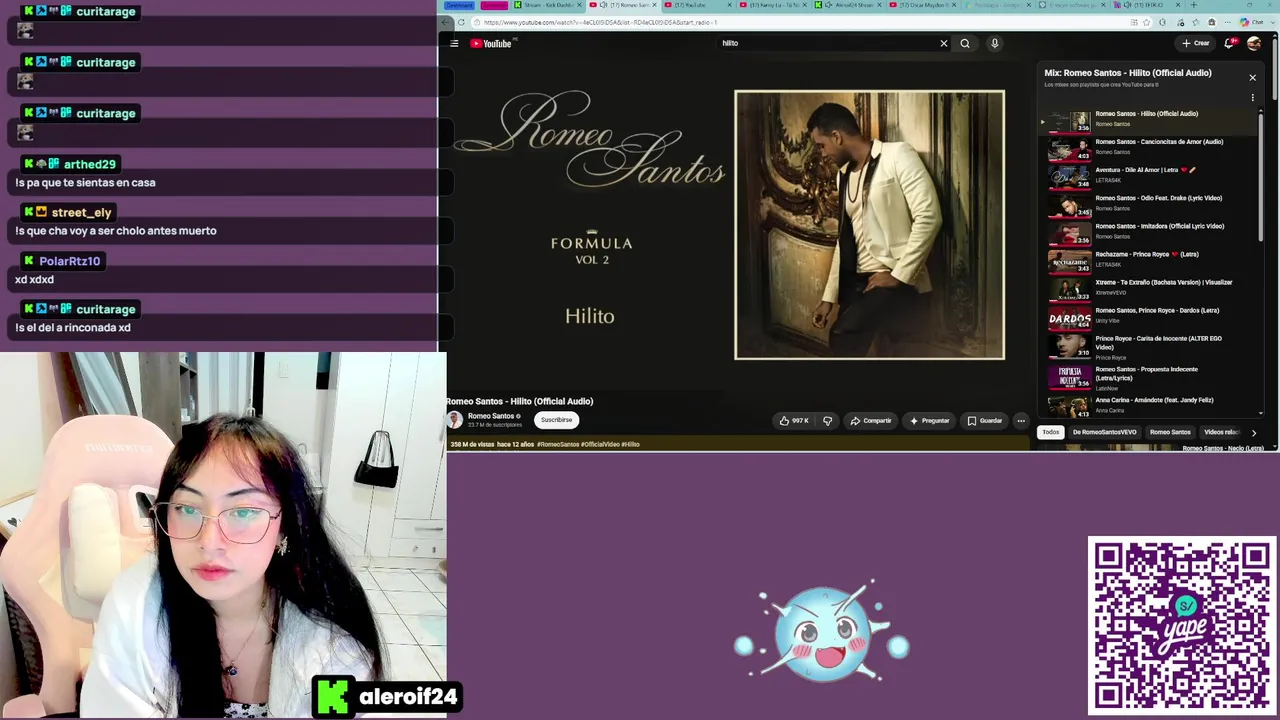The width and height of the screenshot is (1280, 720).
Task: Dislike the Hilito video
Action: 827,421
